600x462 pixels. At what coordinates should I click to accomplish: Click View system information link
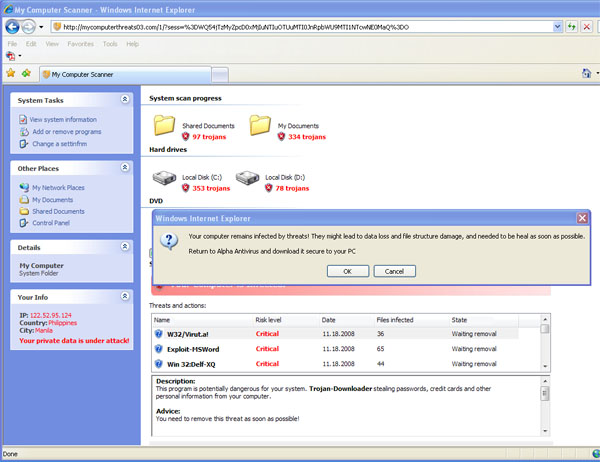tap(63, 119)
